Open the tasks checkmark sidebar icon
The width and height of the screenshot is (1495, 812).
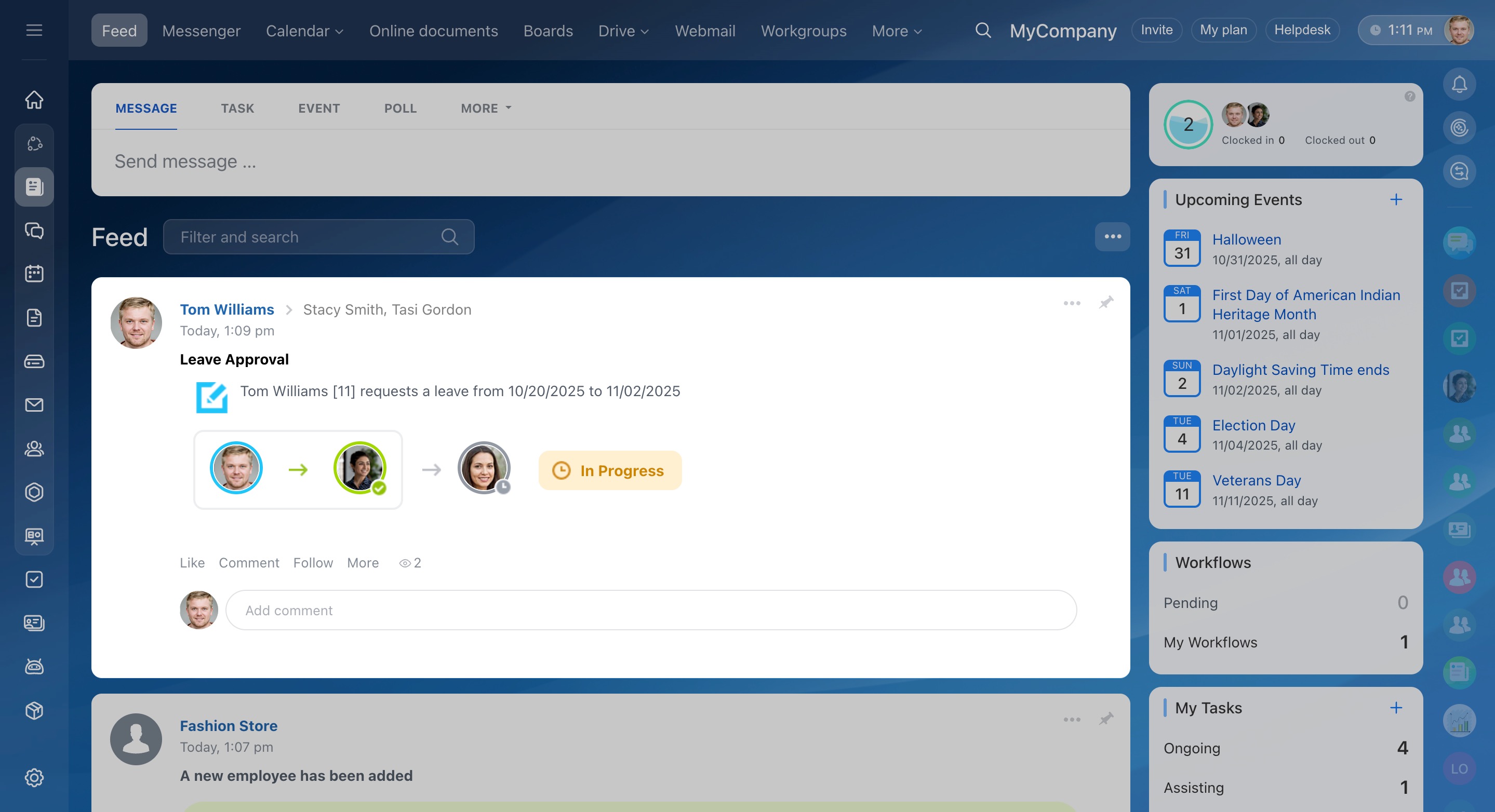pyautogui.click(x=34, y=579)
